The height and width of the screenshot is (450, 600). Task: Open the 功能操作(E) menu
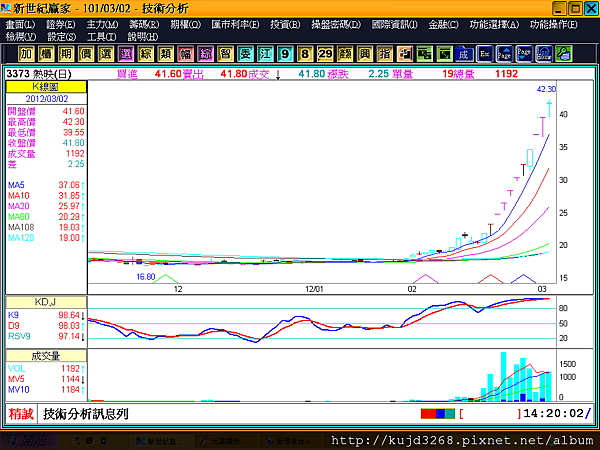[554, 25]
